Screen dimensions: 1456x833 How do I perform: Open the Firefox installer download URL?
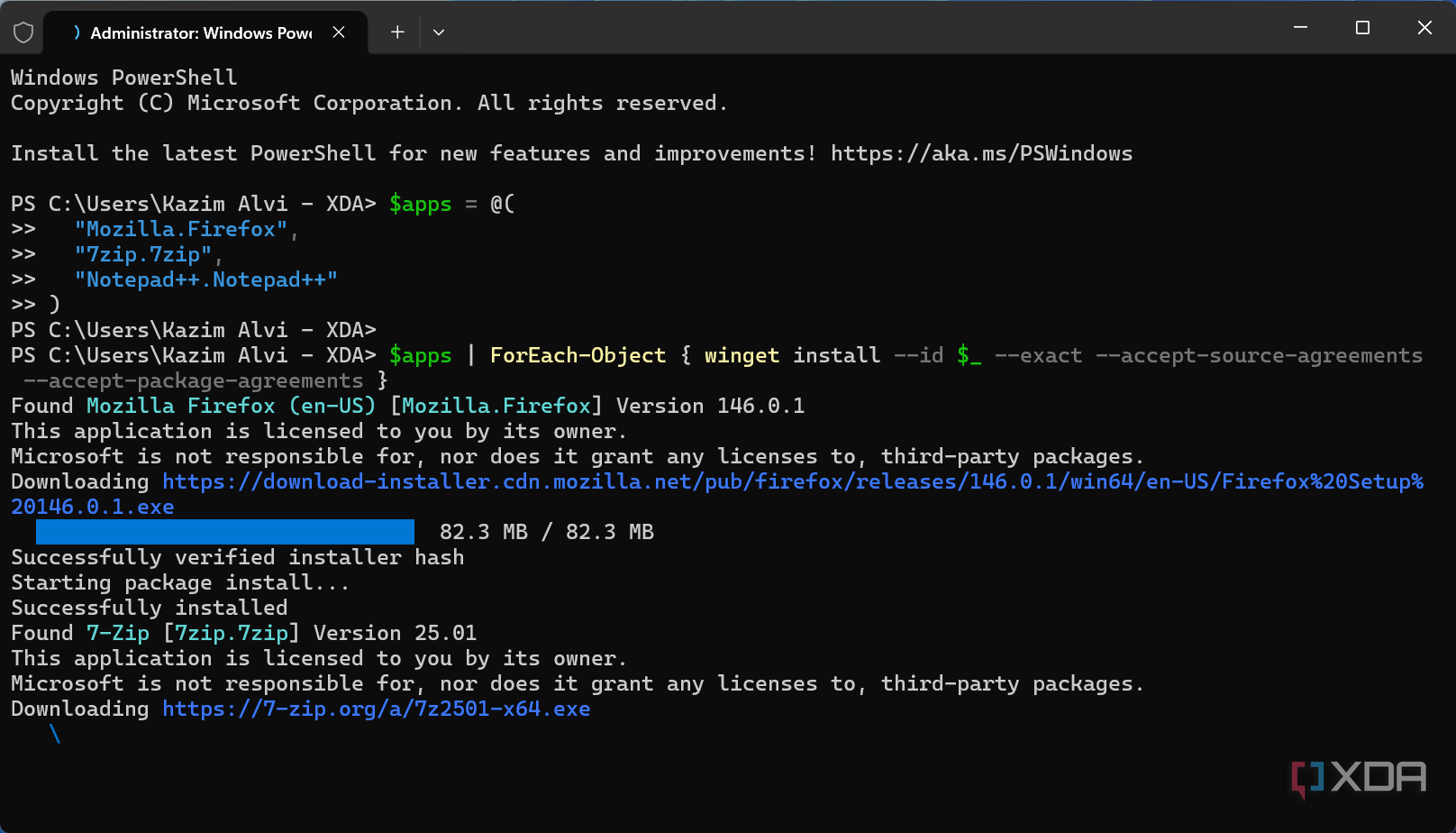(x=792, y=481)
